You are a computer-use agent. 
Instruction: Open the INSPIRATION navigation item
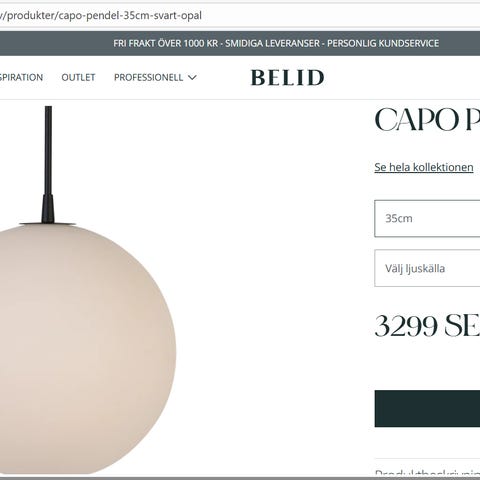pyautogui.click(x=21, y=77)
